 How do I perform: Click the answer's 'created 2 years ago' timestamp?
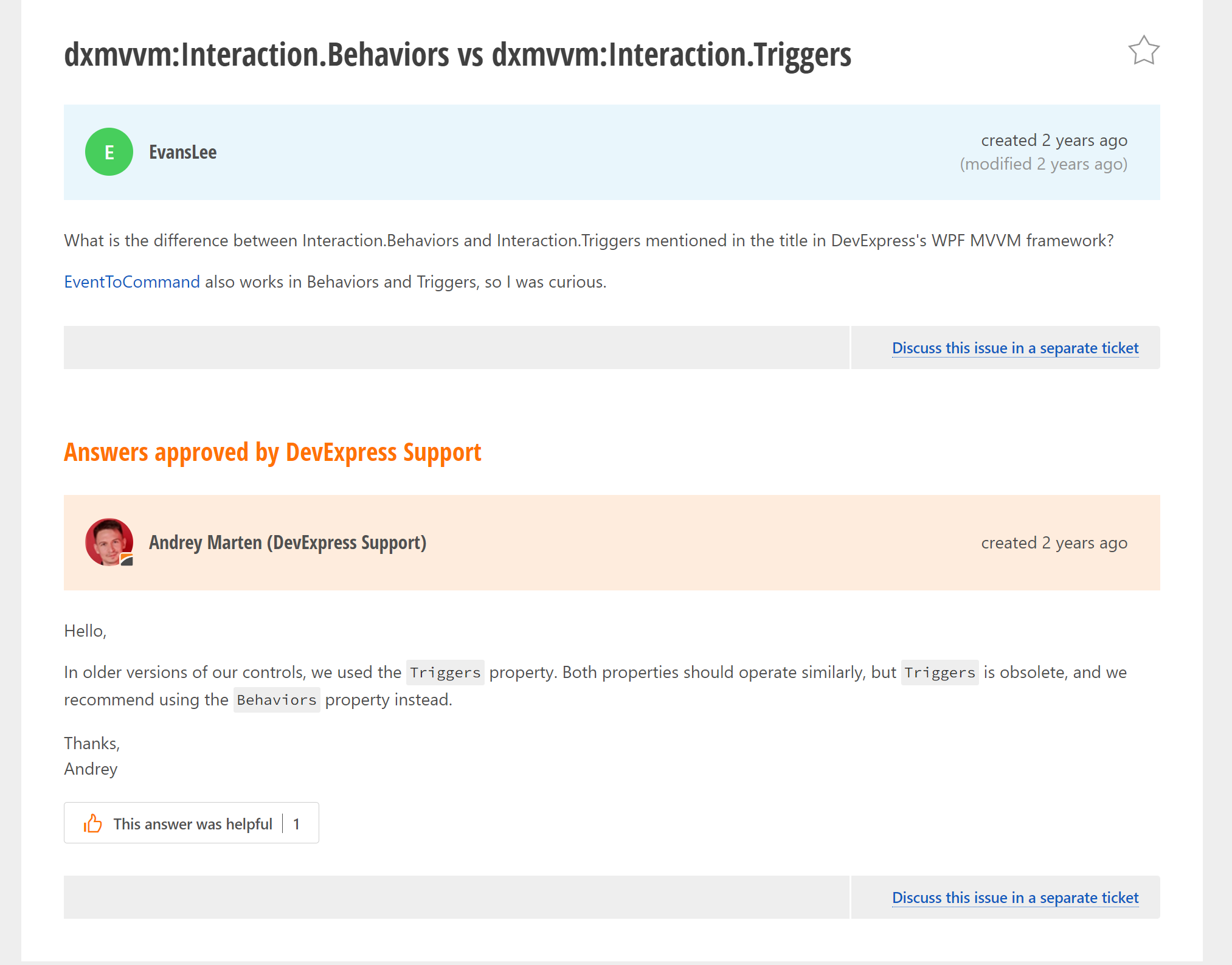pyautogui.click(x=1054, y=542)
